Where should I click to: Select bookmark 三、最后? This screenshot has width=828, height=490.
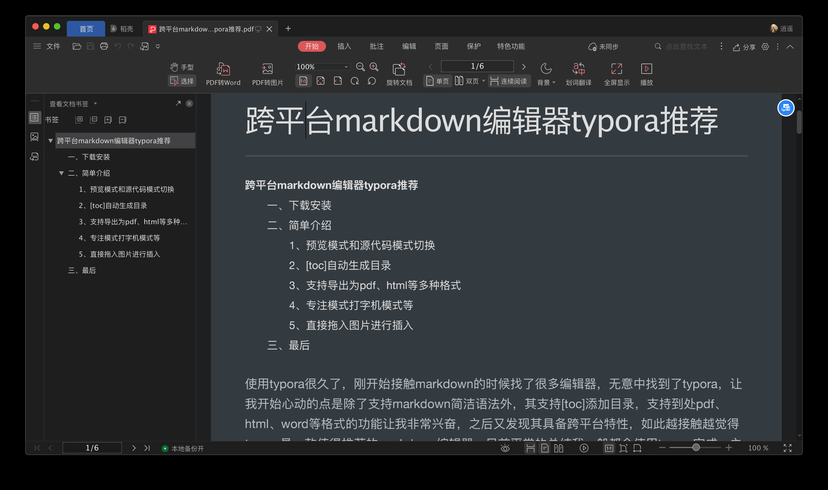click(x=82, y=270)
